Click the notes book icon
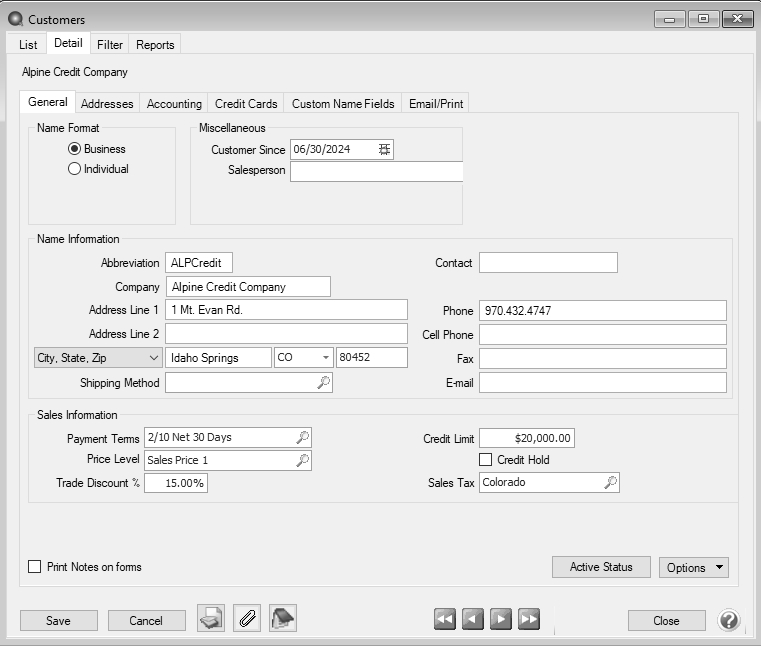761x646 pixels. point(283,619)
